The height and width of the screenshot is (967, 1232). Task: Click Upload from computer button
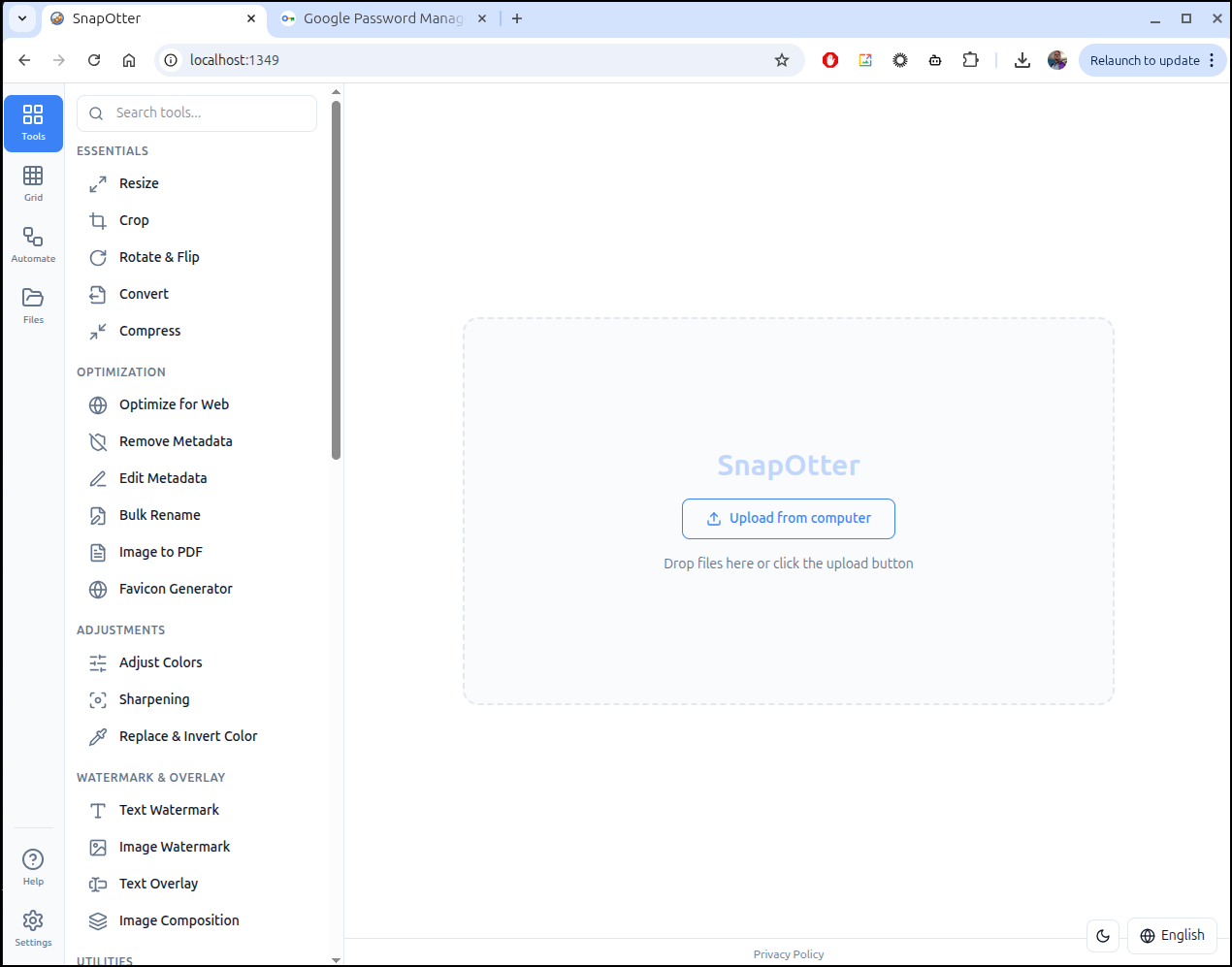(789, 518)
